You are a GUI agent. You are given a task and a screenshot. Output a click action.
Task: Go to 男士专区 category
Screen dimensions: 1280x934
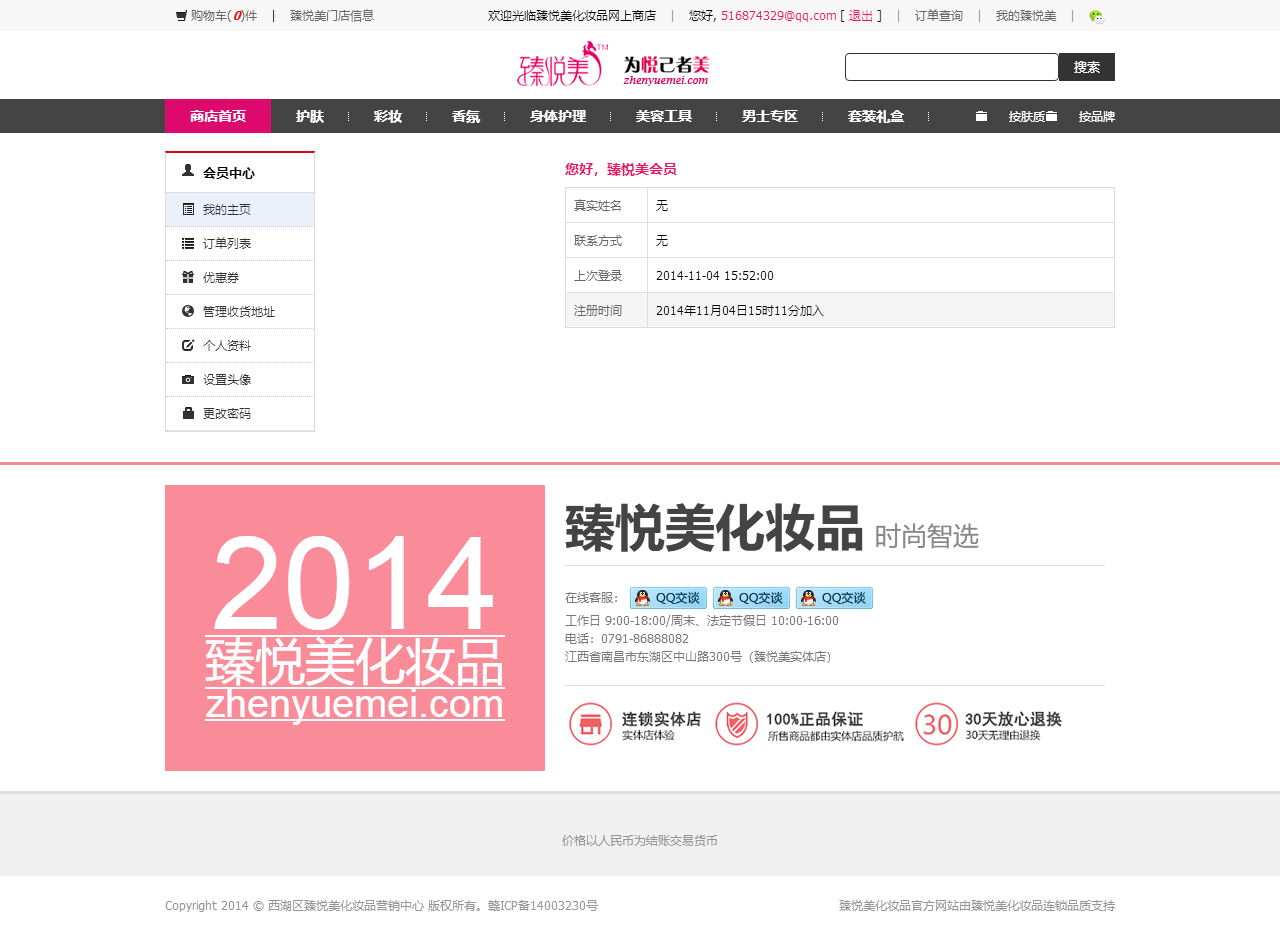tap(770, 117)
